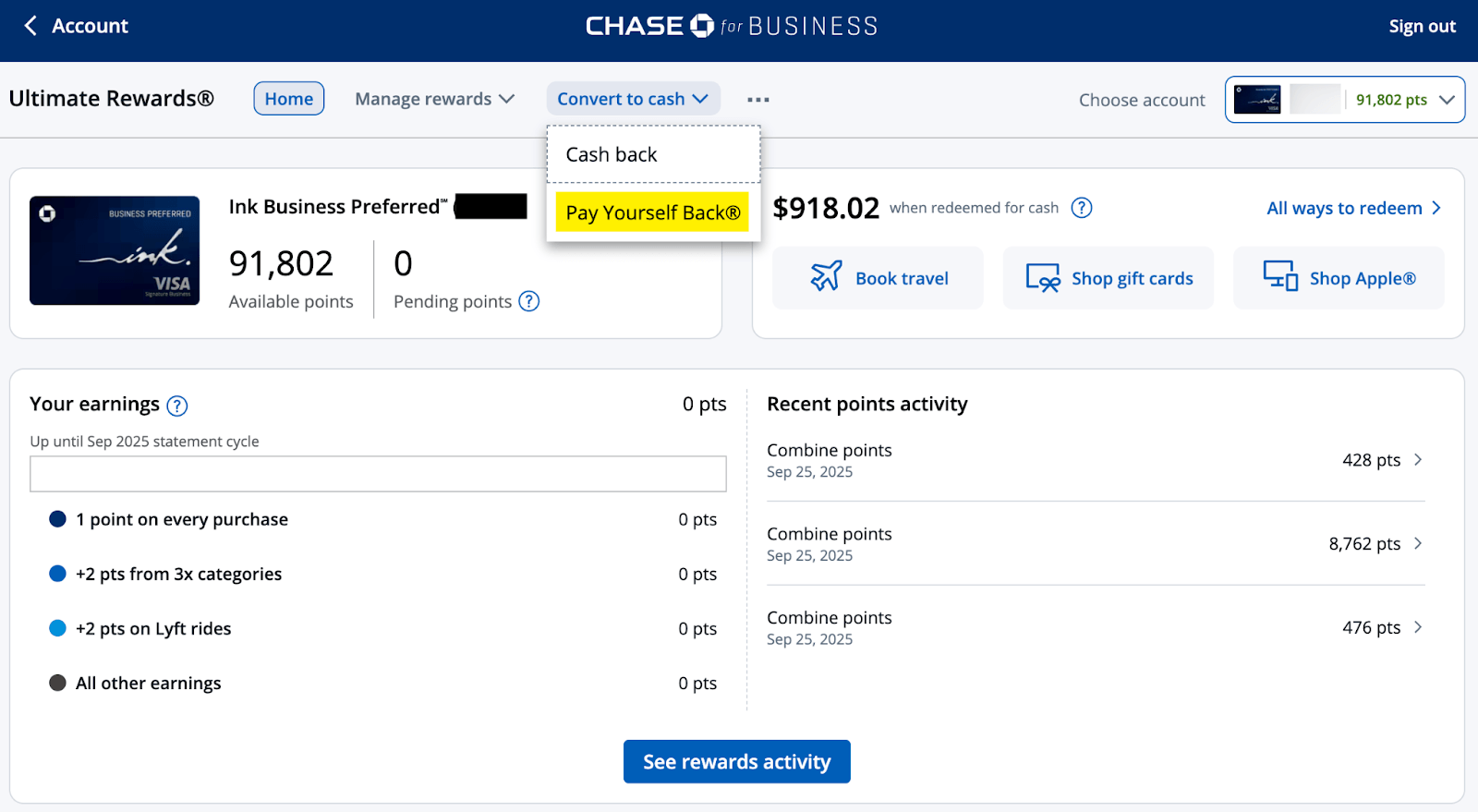Image resolution: width=1478 pixels, height=812 pixels.
Task: Click the Chase octagon logo in header
Action: pyautogui.click(x=702, y=26)
